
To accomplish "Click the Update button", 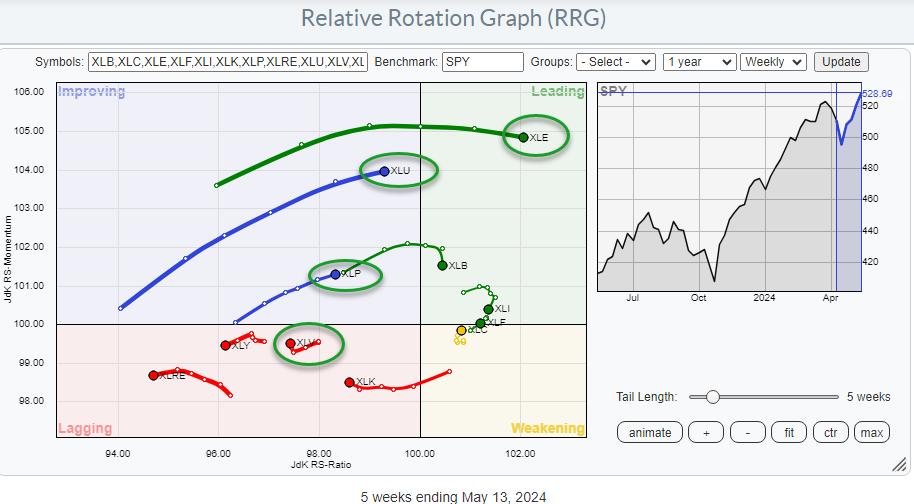I will 841,62.
